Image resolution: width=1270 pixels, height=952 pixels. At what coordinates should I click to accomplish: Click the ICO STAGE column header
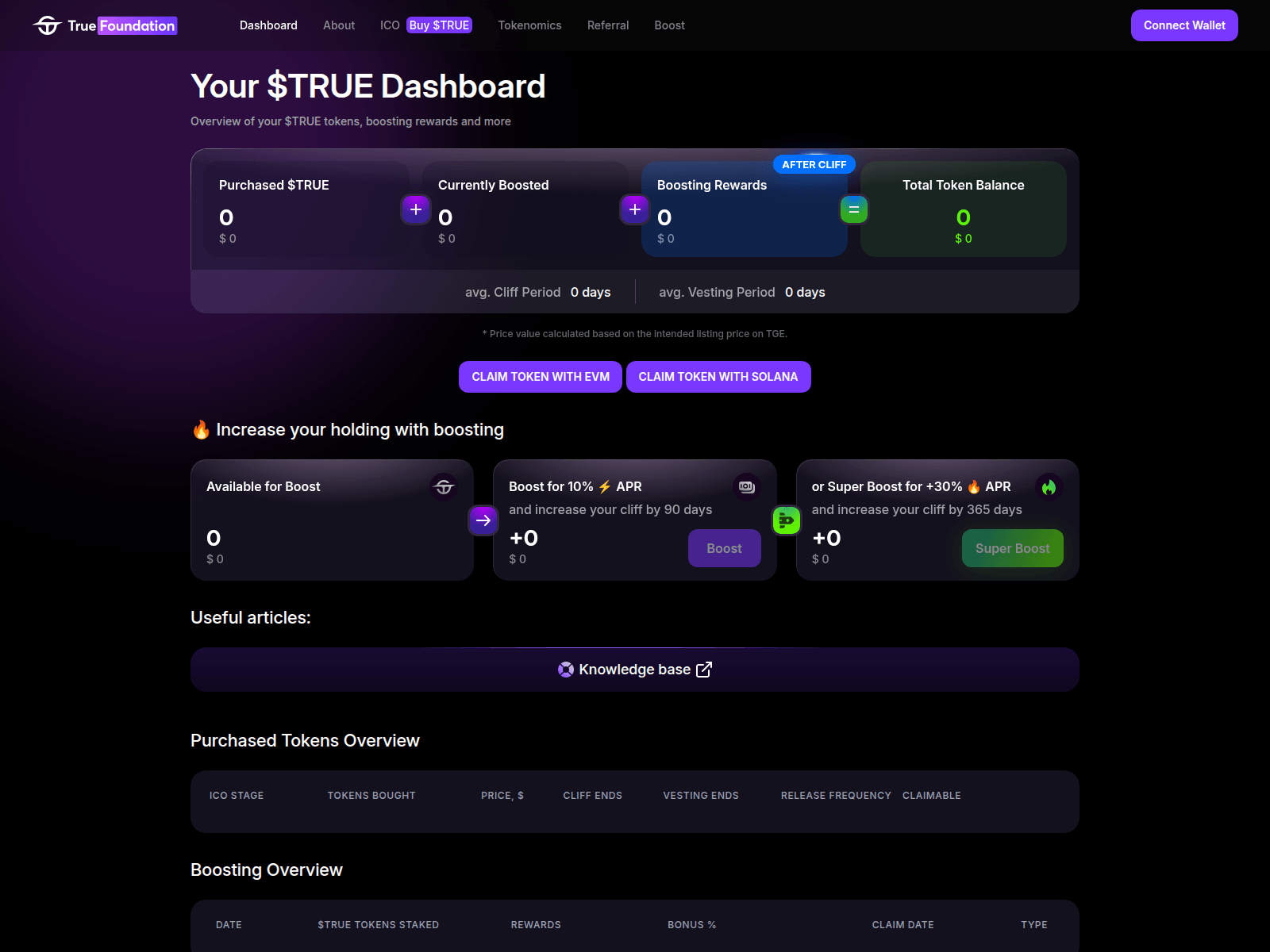click(237, 796)
